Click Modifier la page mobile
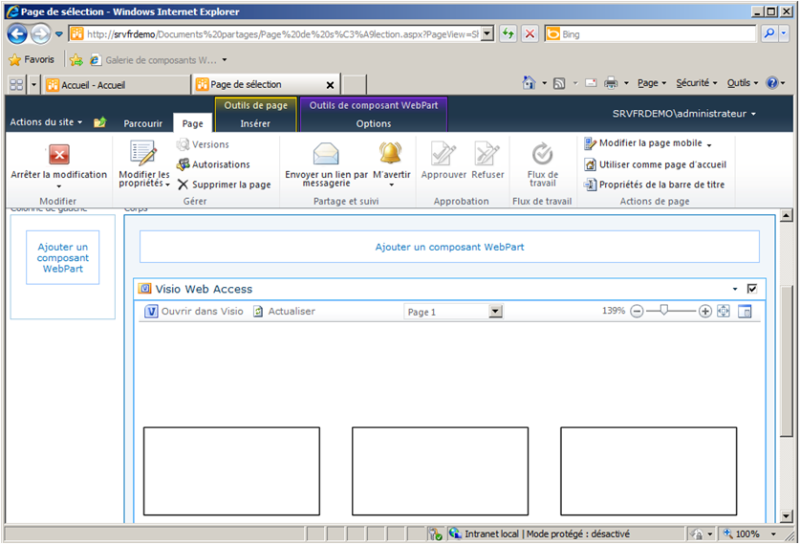 (647, 143)
